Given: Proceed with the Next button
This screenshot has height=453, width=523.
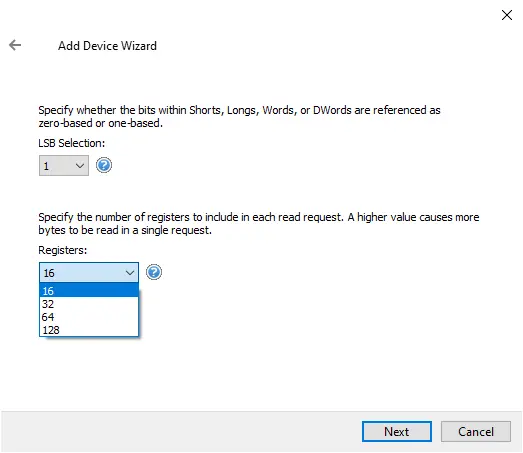Looking at the screenshot, I should pos(397,431).
